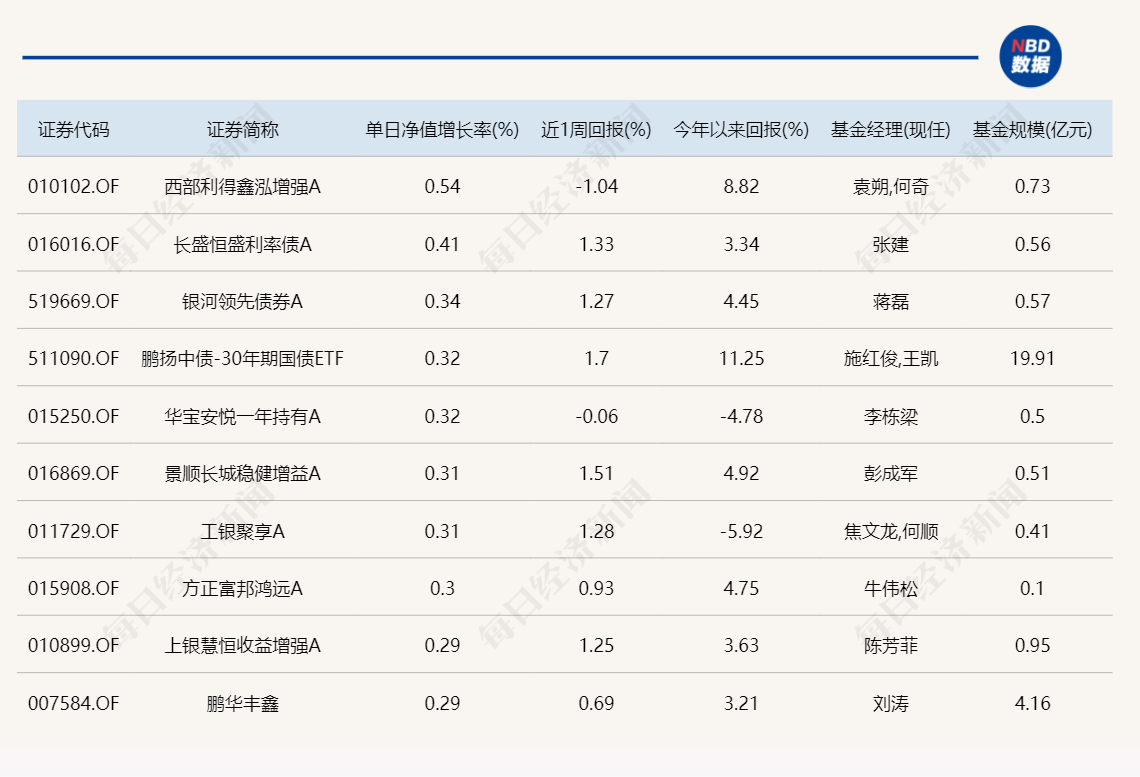Click weekly return 1.7
1140x777 pixels.
pos(596,358)
